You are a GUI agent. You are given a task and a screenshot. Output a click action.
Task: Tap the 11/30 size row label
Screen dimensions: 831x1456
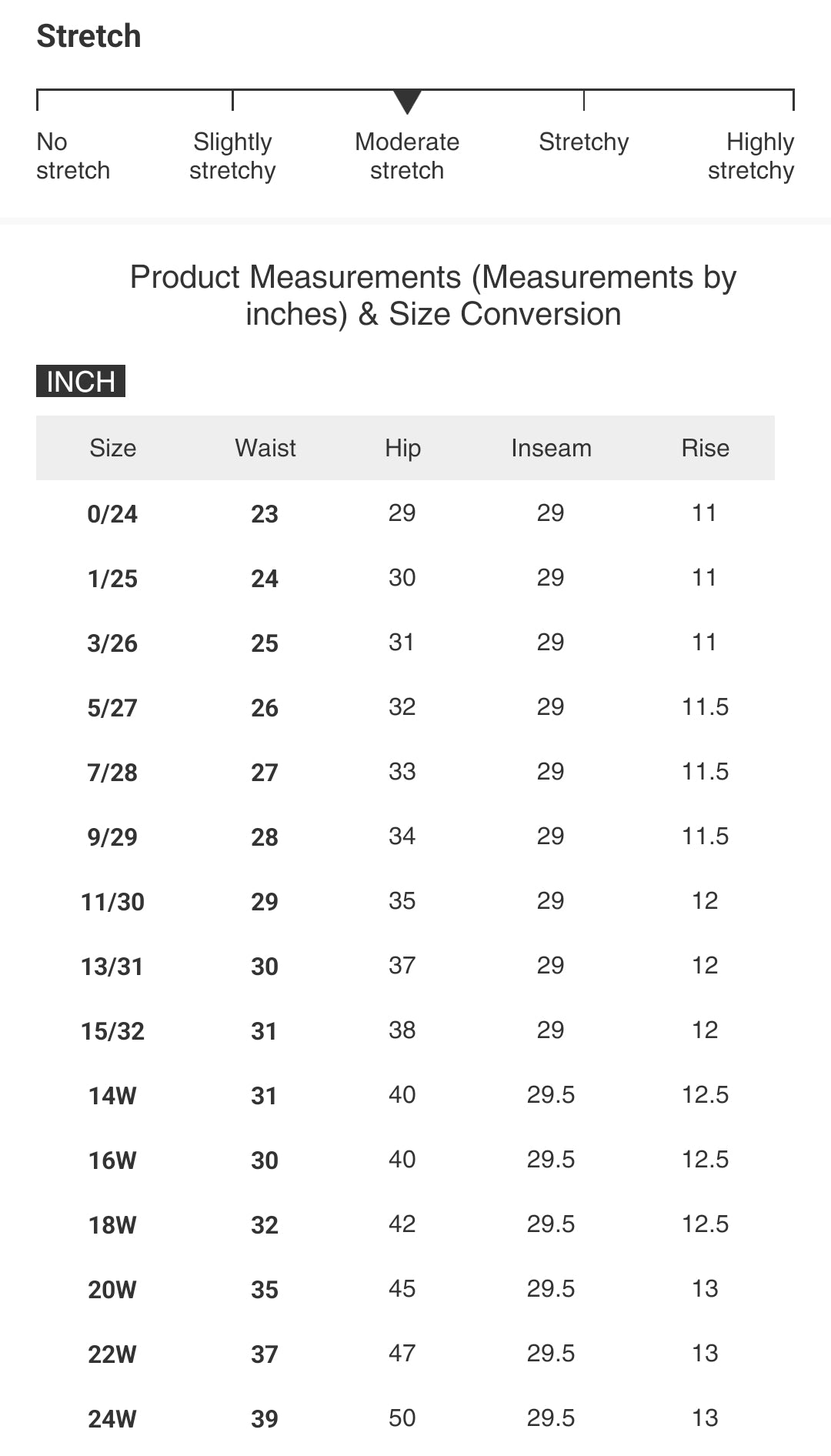pos(112,902)
